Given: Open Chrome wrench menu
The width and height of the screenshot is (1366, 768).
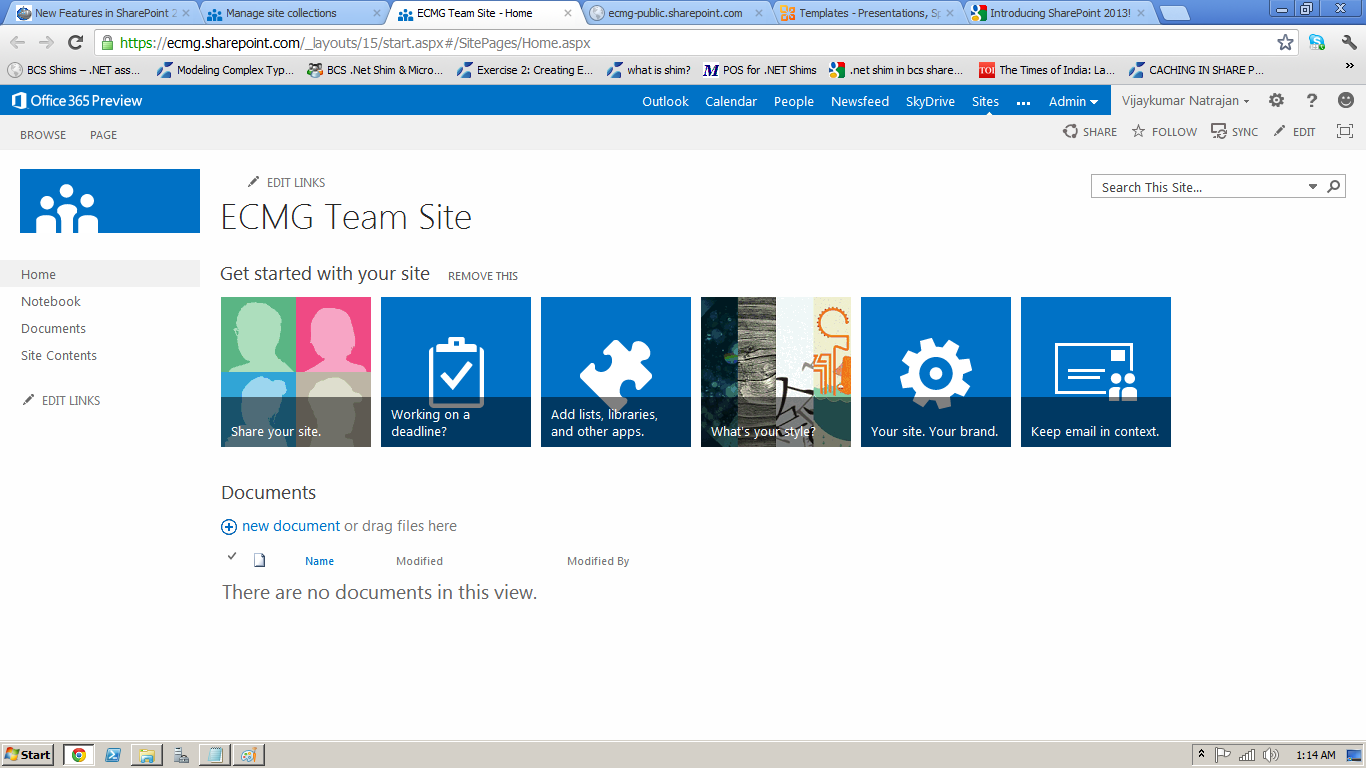Looking at the screenshot, I should [x=1348, y=43].
